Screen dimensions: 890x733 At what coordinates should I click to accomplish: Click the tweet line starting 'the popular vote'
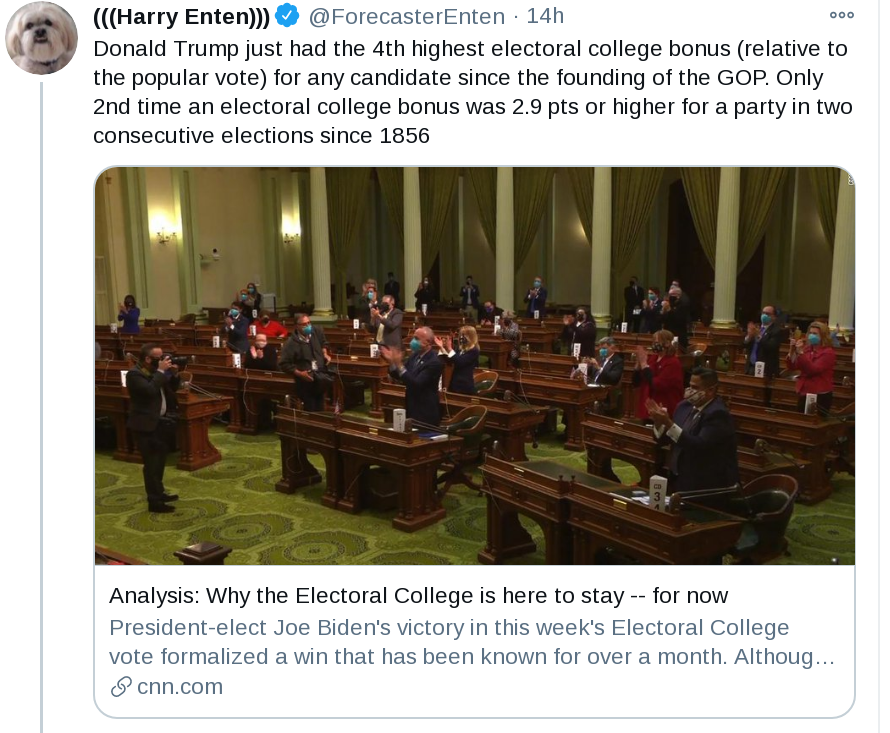click(458, 78)
